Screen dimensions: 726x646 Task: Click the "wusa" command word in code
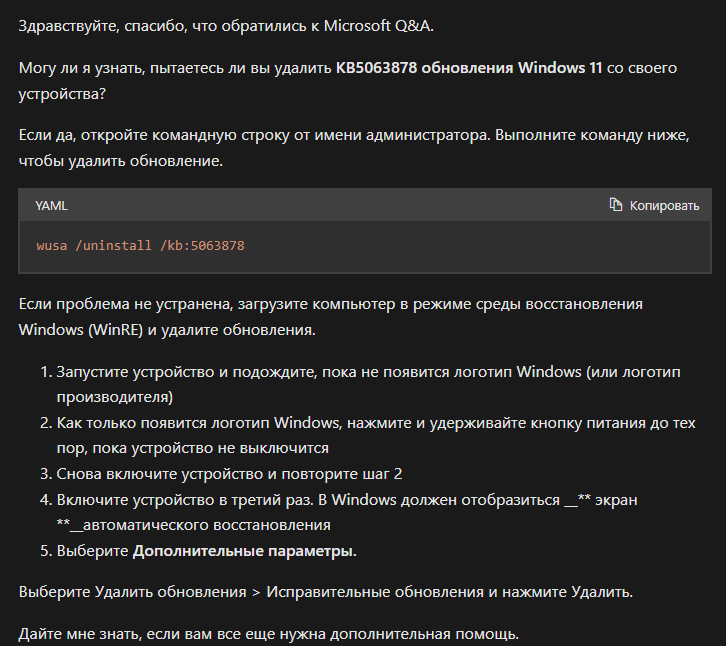click(50, 245)
